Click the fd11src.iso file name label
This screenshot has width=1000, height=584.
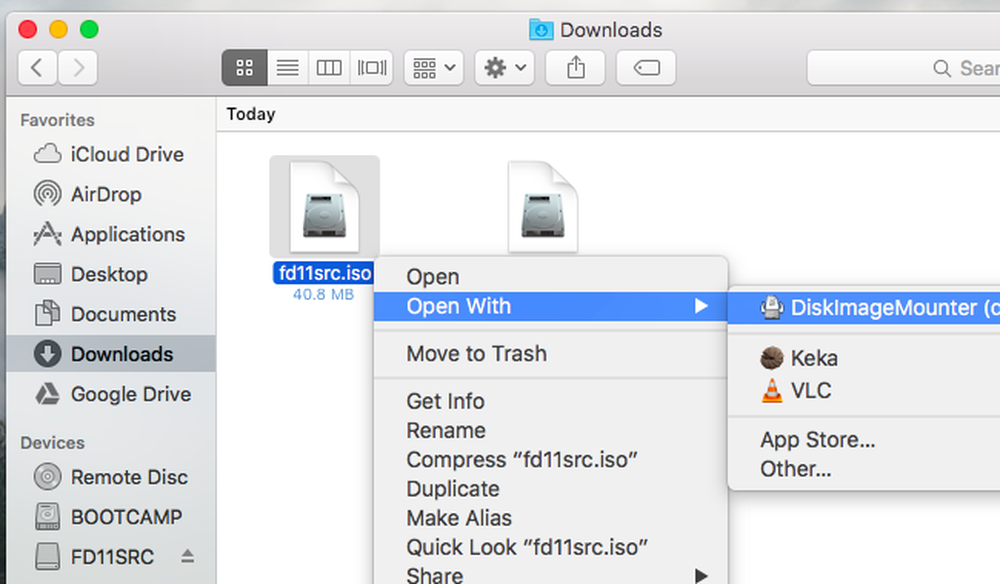pyautogui.click(x=325, y=273)
